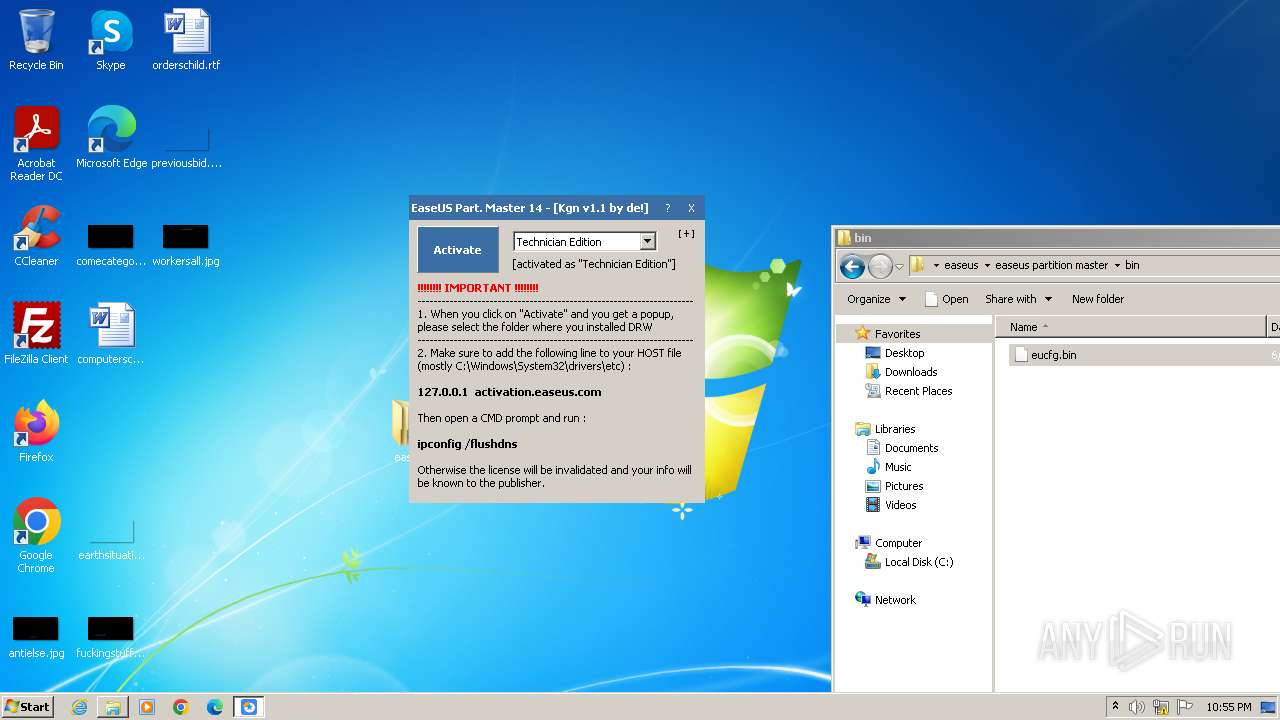Select the comecatego file thumbnail on desktop
The image size is (1280, 720).
[110, 246]
